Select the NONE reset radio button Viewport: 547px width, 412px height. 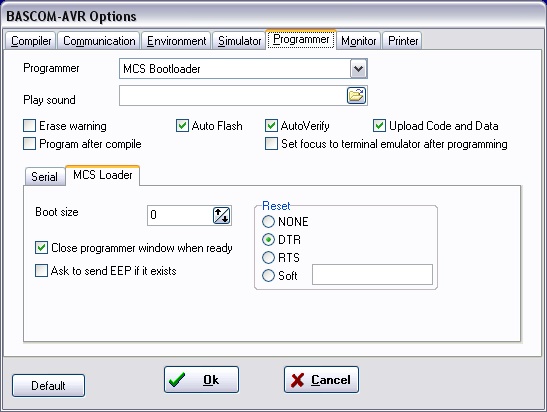(x=268, y=222)
